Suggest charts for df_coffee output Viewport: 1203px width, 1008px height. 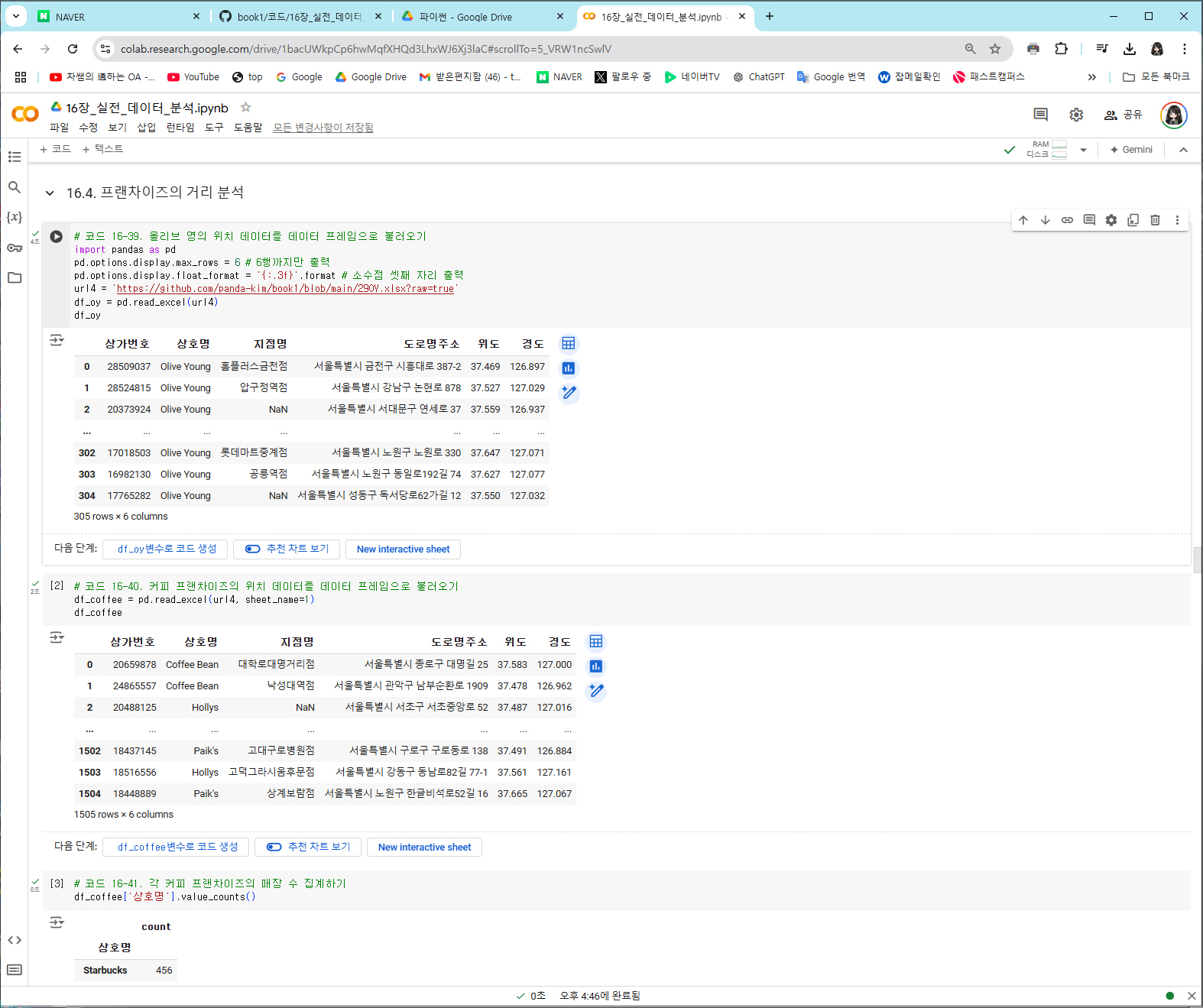[596, 666]
